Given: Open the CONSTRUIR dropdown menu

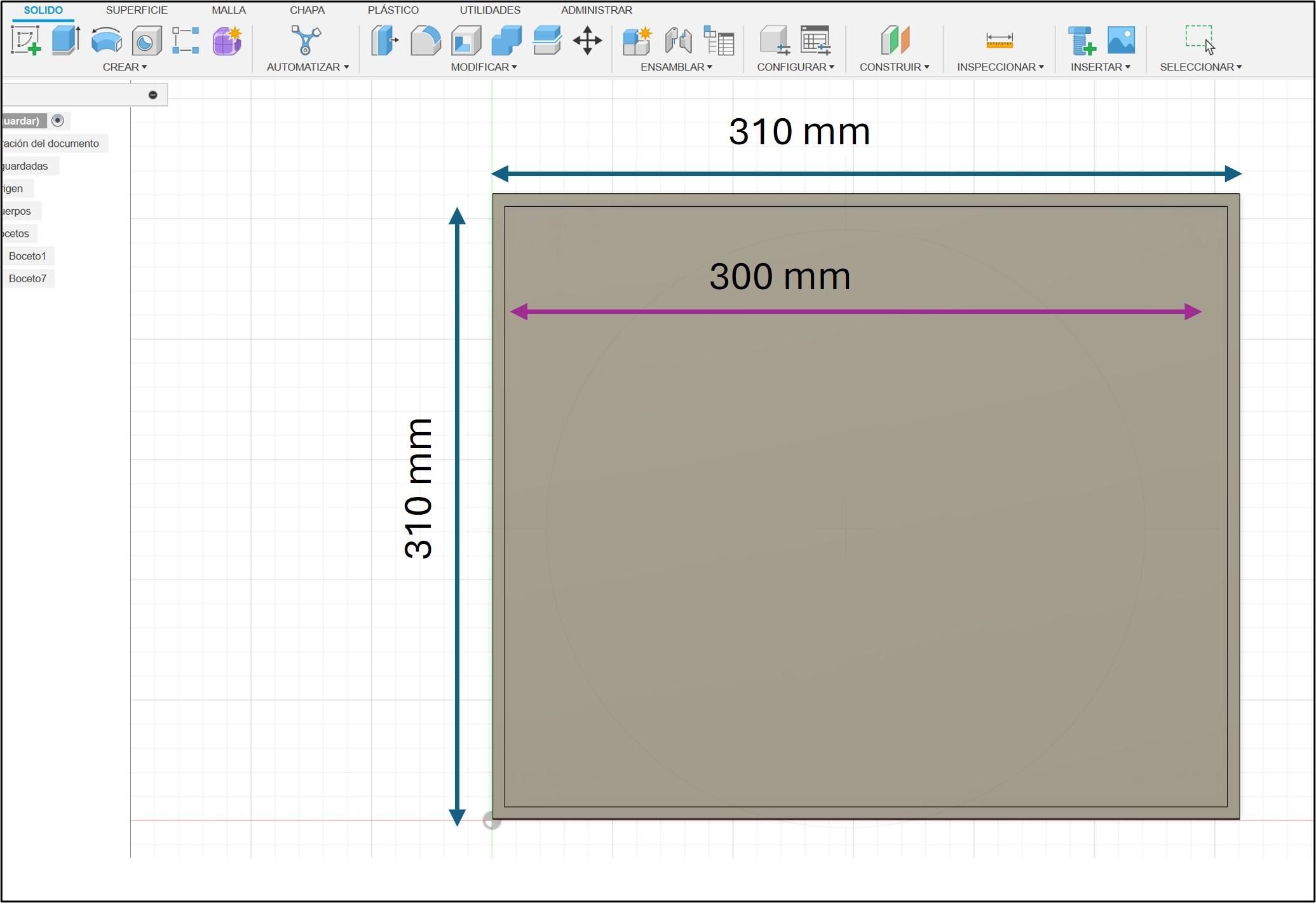Looking at the screenshot, I should point(895,67).
